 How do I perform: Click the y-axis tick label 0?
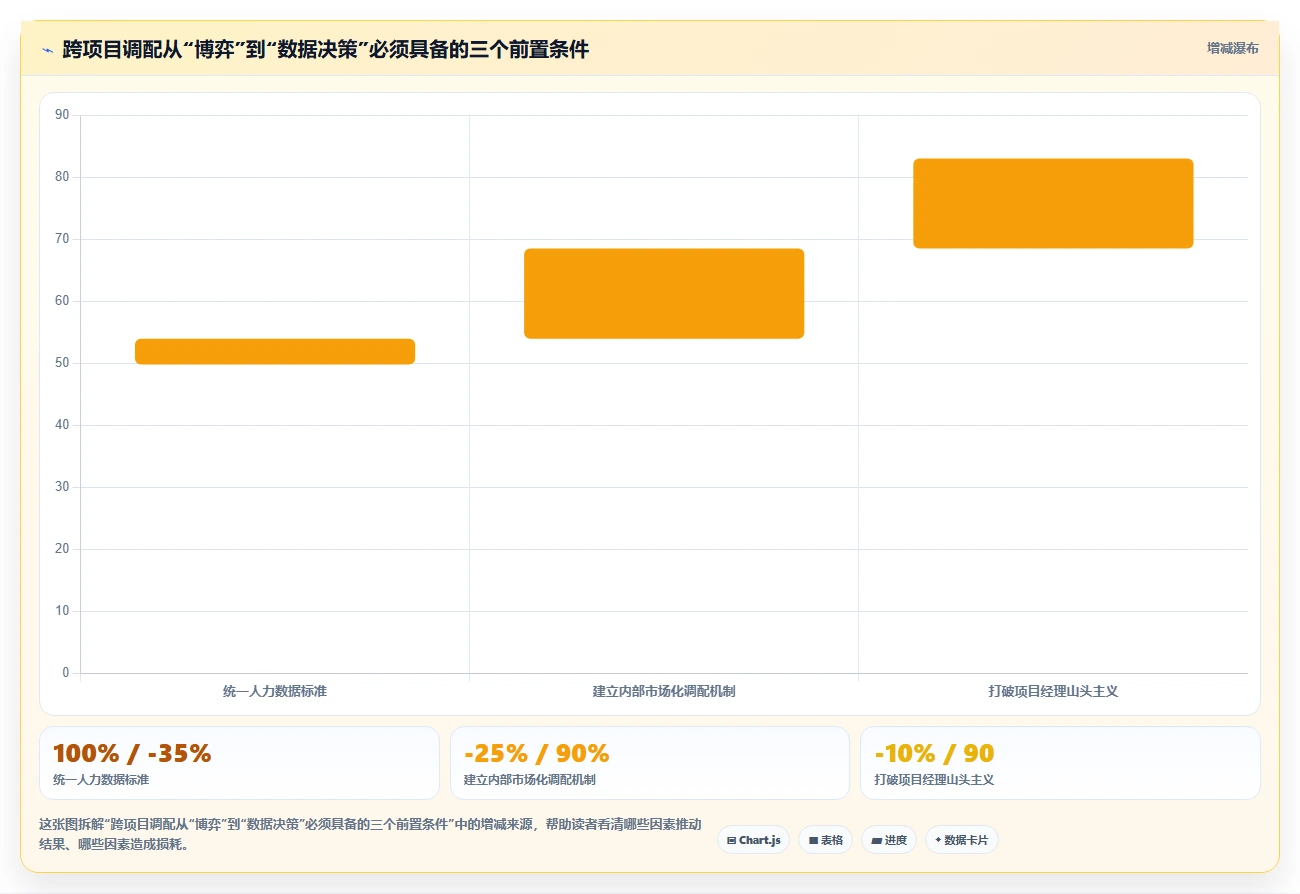pyautogui.click(x=66, y=673)
